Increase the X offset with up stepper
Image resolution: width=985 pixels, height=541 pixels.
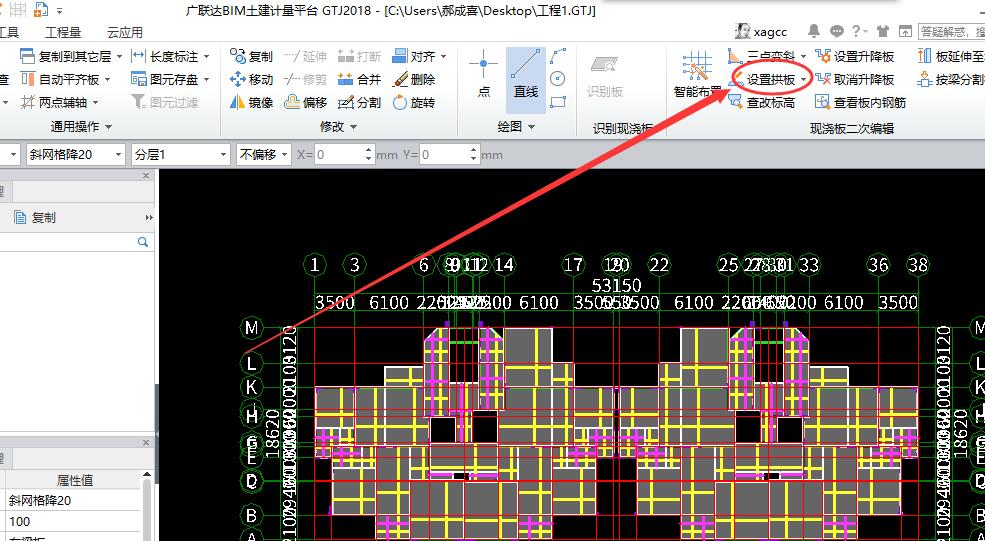[x=369, y=150]
